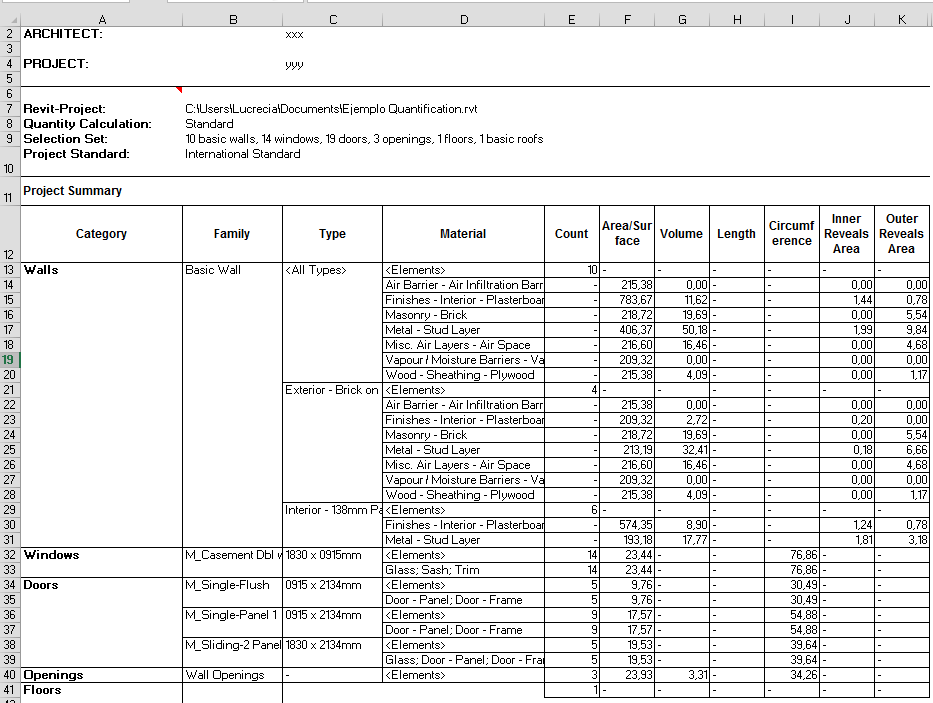Click the Revit-Project file path cell
Screen dimensions: 933x703
(330, 108)
